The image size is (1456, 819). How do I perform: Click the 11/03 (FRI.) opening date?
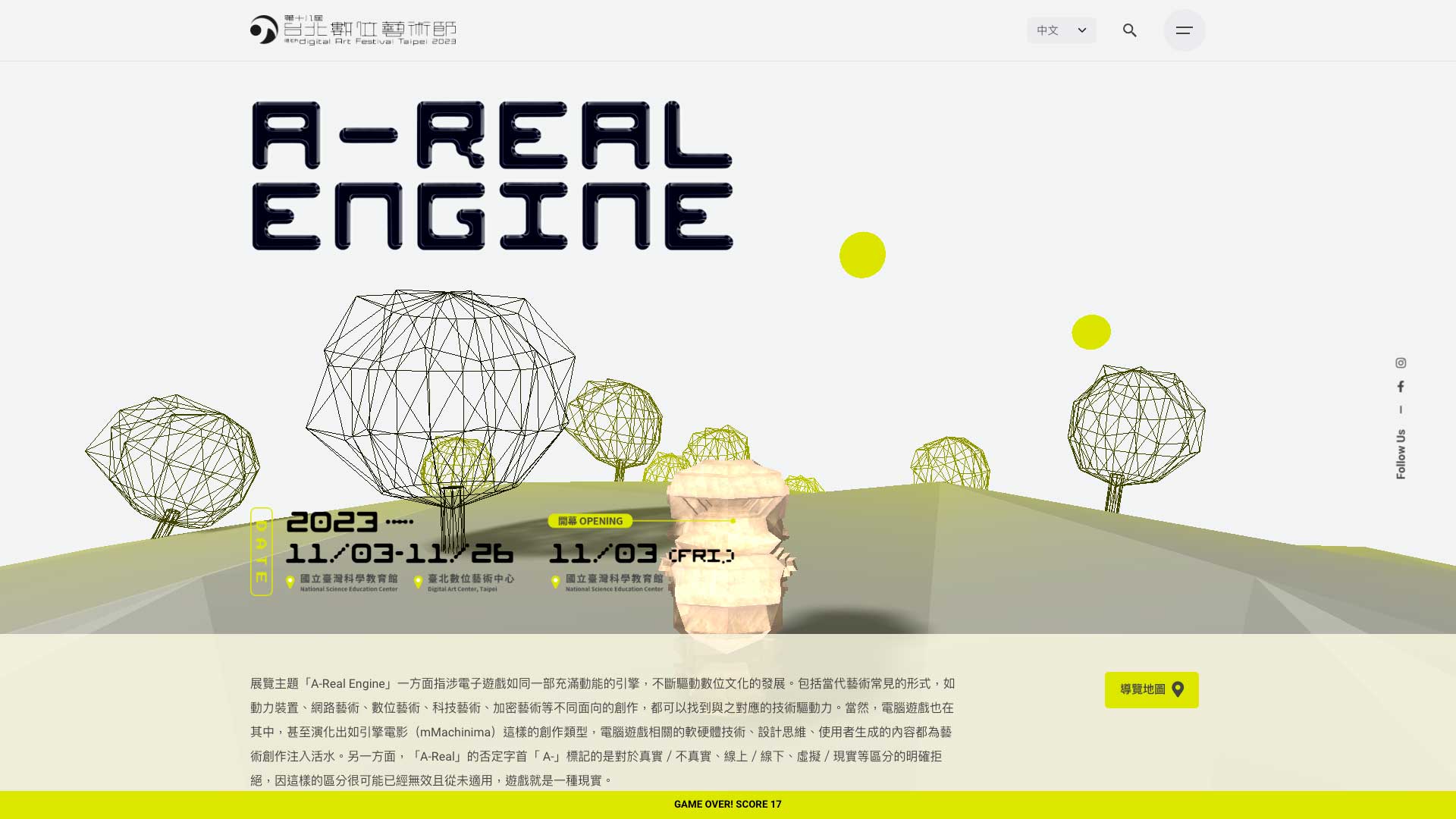pyautogui.click(x=642, y=554)
